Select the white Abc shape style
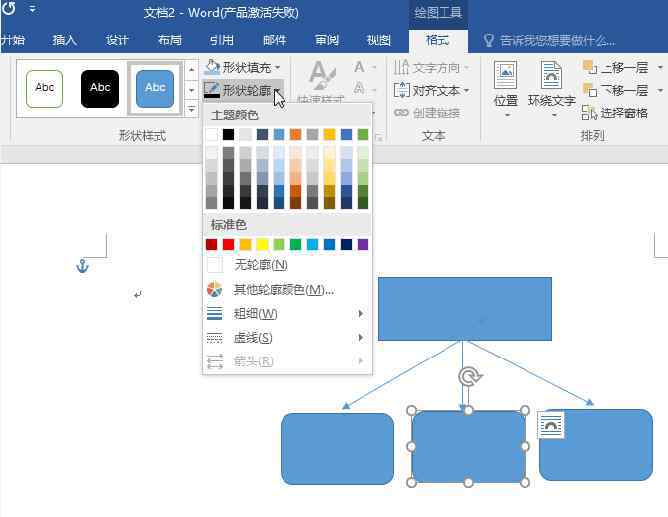Screen dimensions: 668x517 (44, 89)
